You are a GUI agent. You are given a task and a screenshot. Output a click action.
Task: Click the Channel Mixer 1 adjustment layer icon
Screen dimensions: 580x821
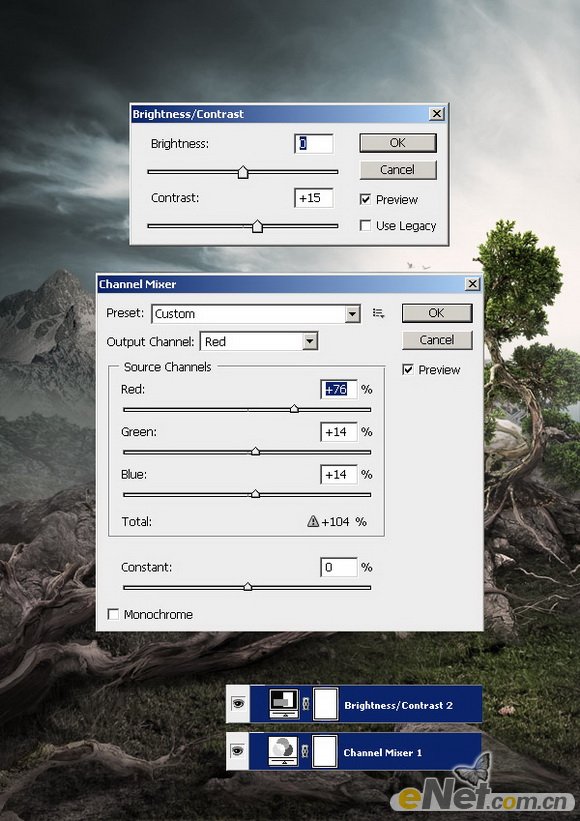pyautogui.click(x=283, y=751)
